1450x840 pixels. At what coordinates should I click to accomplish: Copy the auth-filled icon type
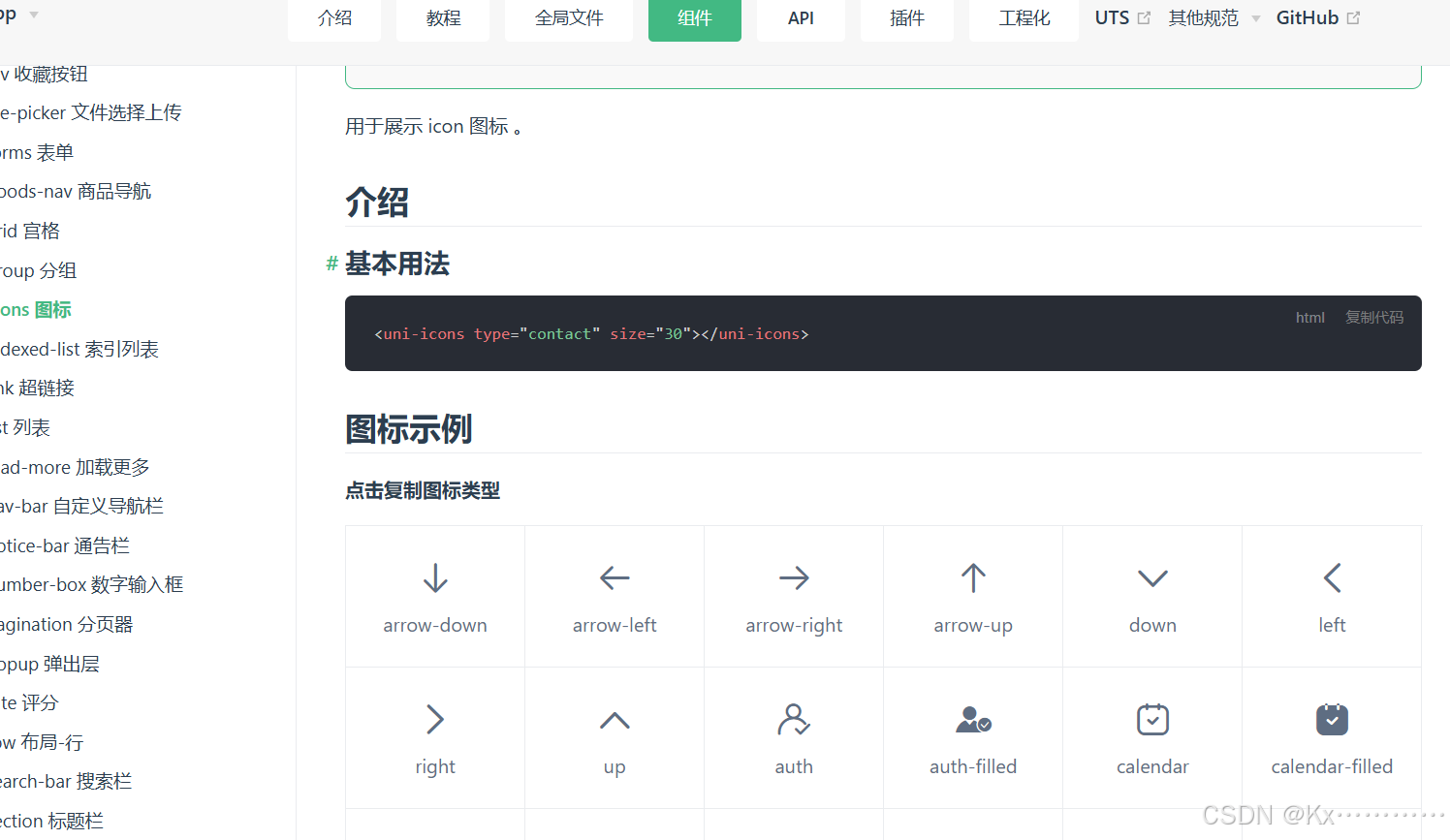tap(973, 738)
